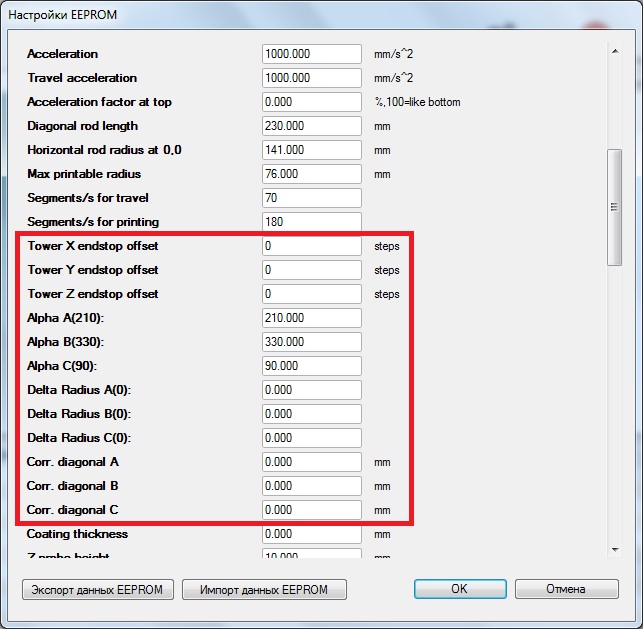Click the 'Coating thickness' label
Viewport: 644px width, 629px height.
tap(77, 534)
